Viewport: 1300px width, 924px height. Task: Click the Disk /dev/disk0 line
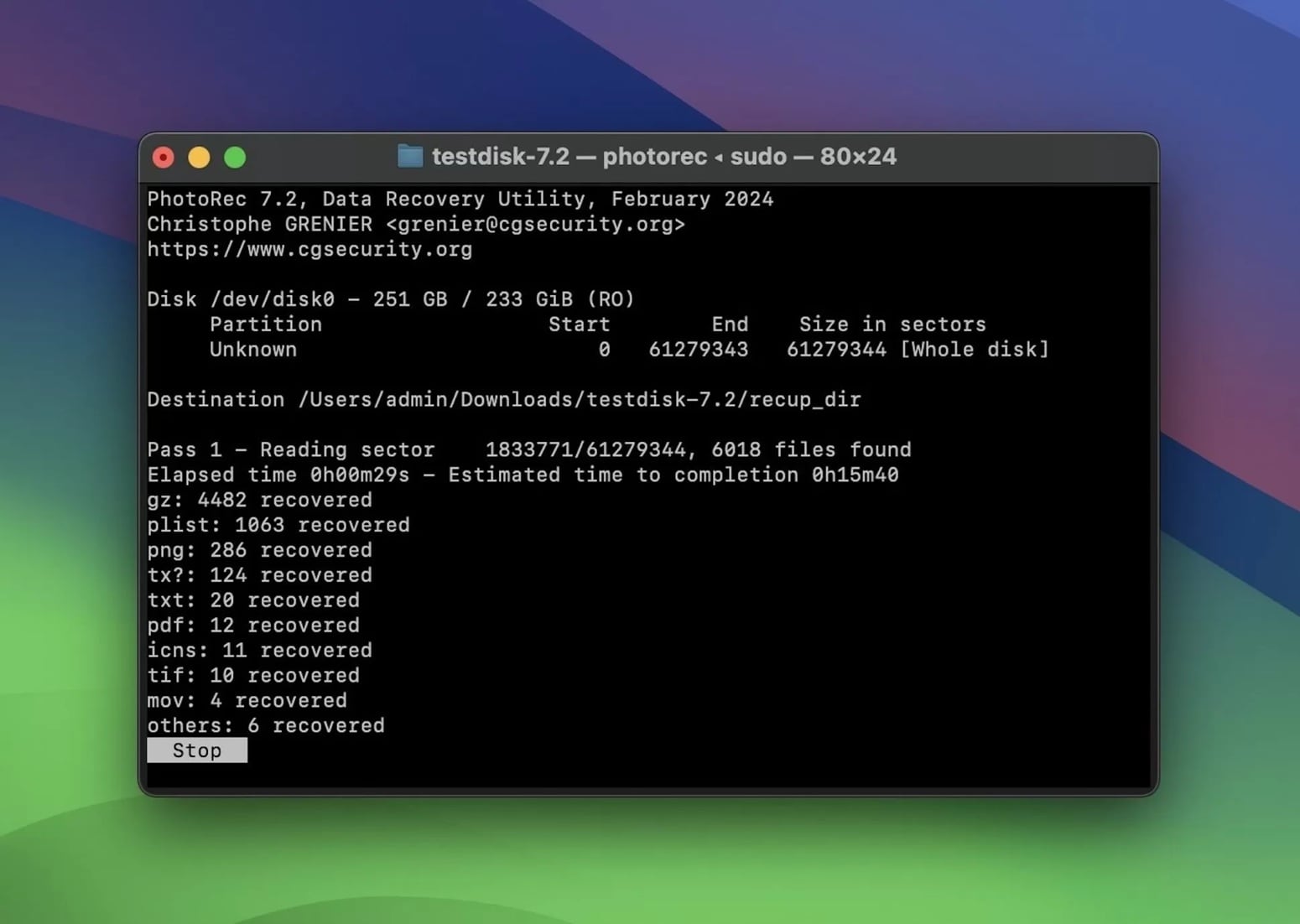click(x=390, y=298)
